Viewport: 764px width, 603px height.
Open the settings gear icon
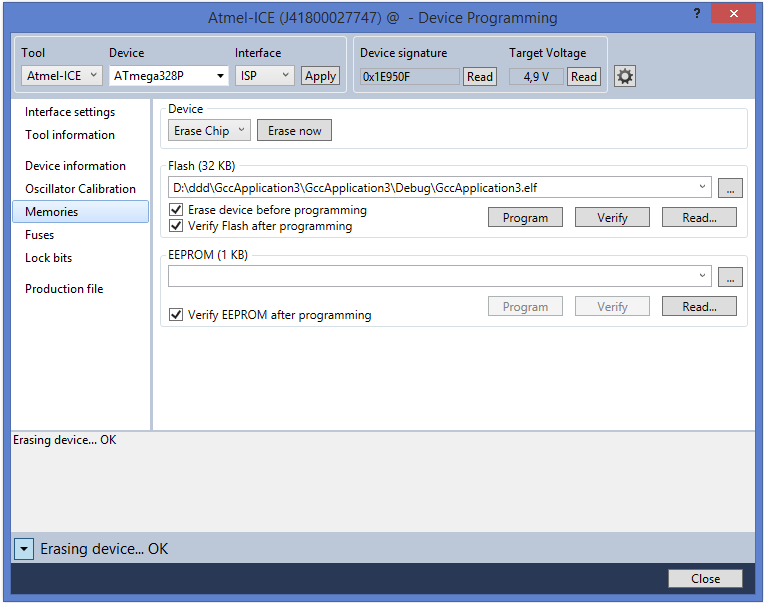click(625, 76)
